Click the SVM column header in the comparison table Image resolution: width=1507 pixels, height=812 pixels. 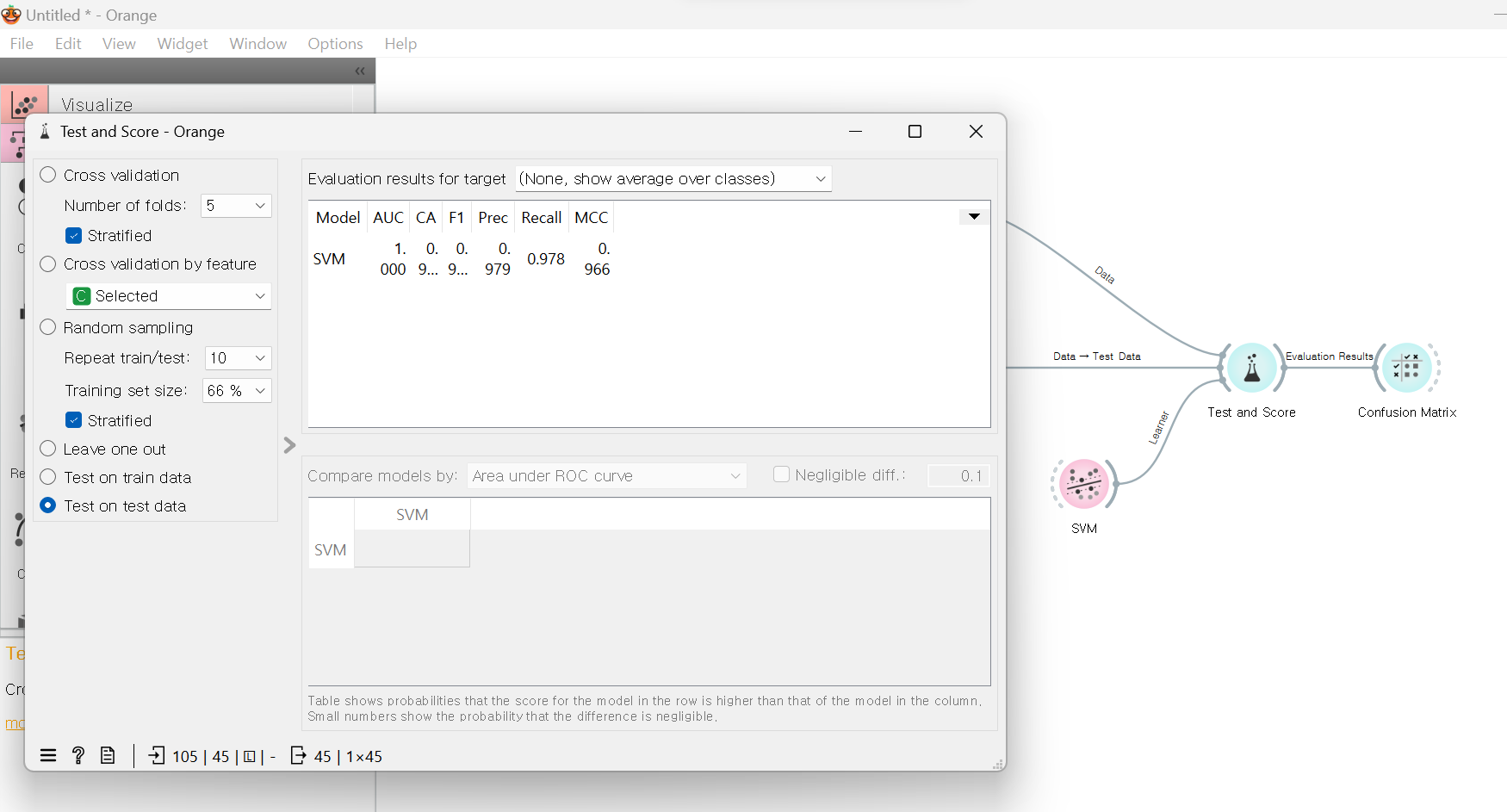[412, 514]
